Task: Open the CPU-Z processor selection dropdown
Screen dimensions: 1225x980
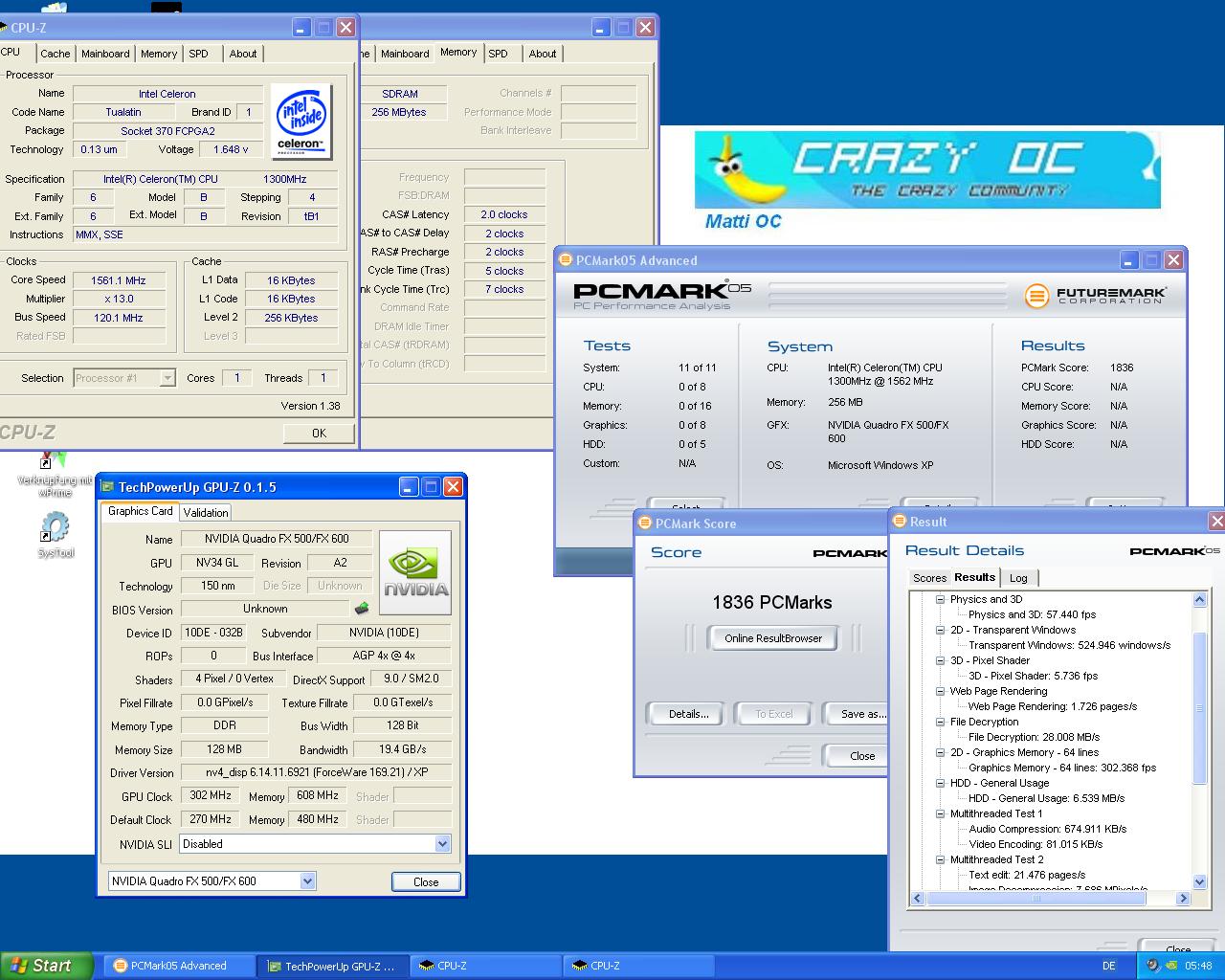Action: [167, 378]
